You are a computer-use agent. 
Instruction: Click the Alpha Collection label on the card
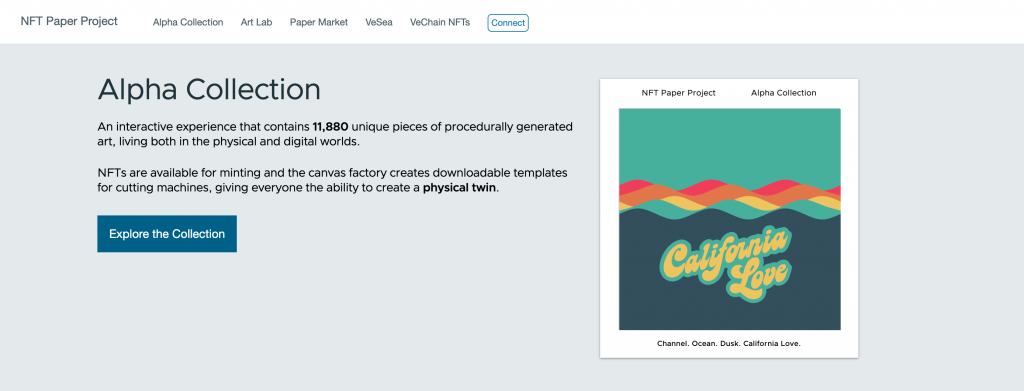pos(784,93)
